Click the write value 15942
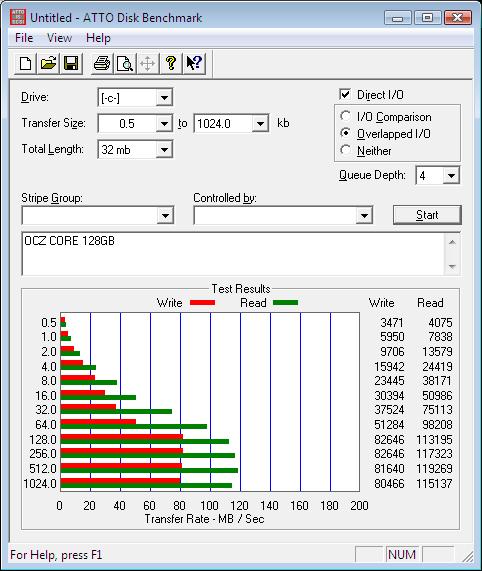Viewport: 482px width, 571px height. point(389,366)
